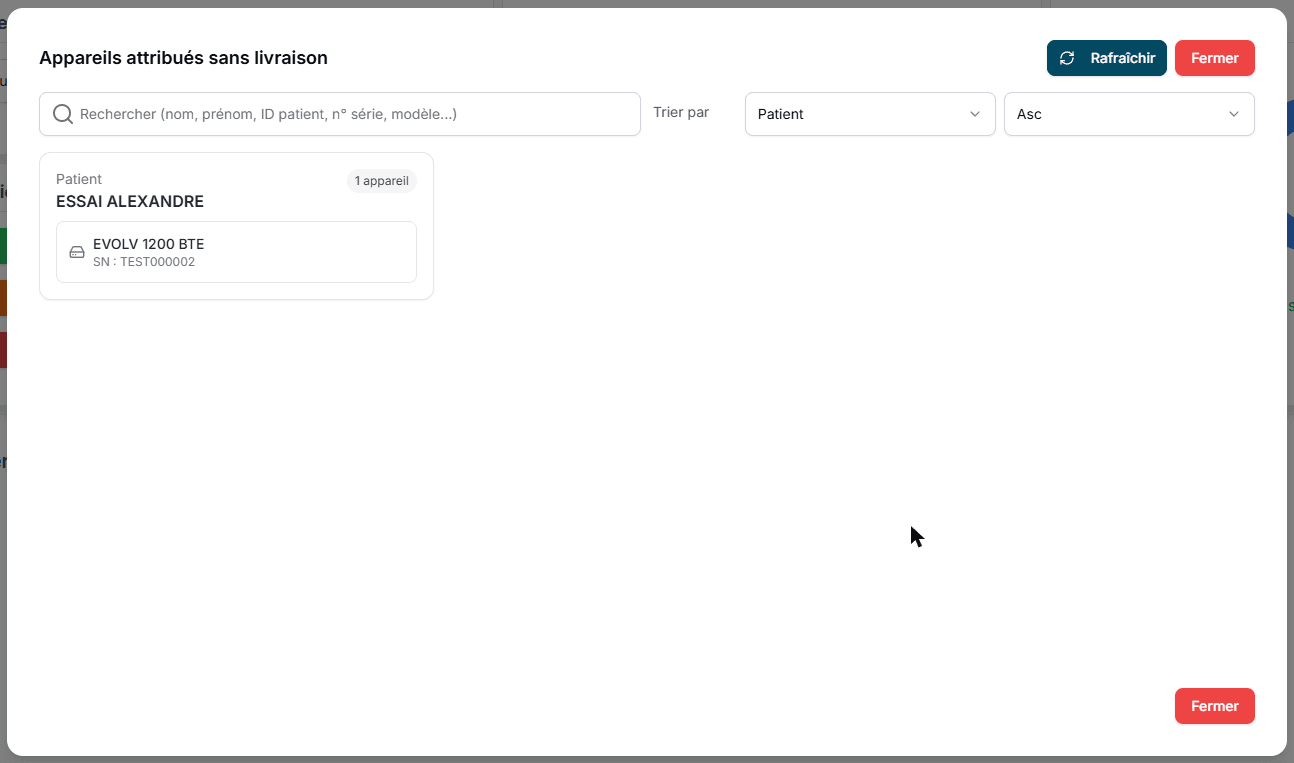Click the 'Patient' label above ESSAI ALEXANDRE
The image size is (1294, 763).
[79, 179]
